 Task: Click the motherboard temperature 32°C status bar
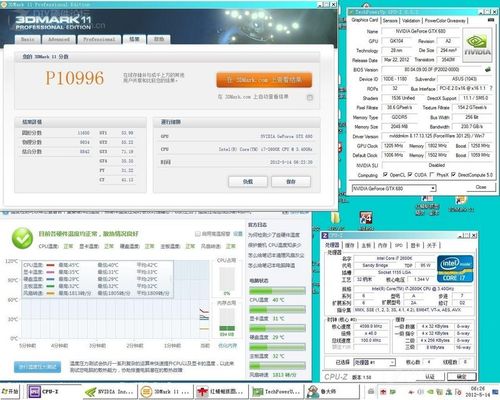click(277, 347)
